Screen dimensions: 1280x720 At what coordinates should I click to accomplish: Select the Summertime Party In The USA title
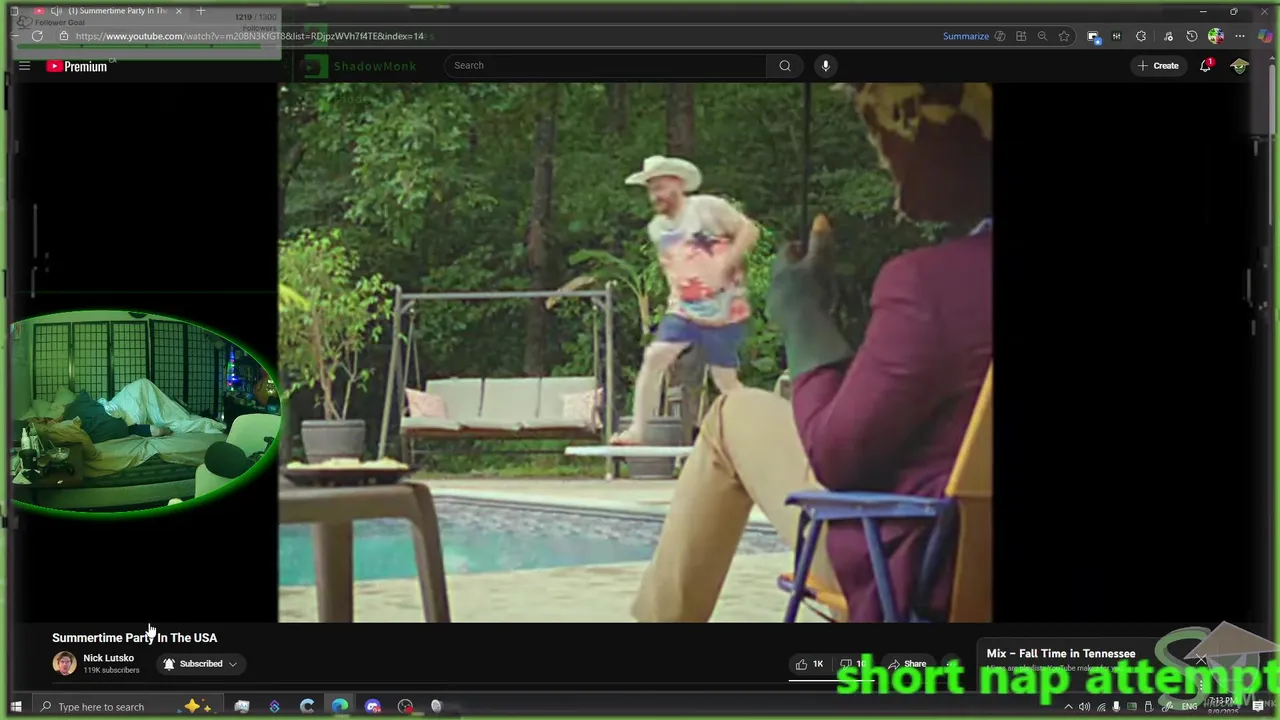(134, 638)
